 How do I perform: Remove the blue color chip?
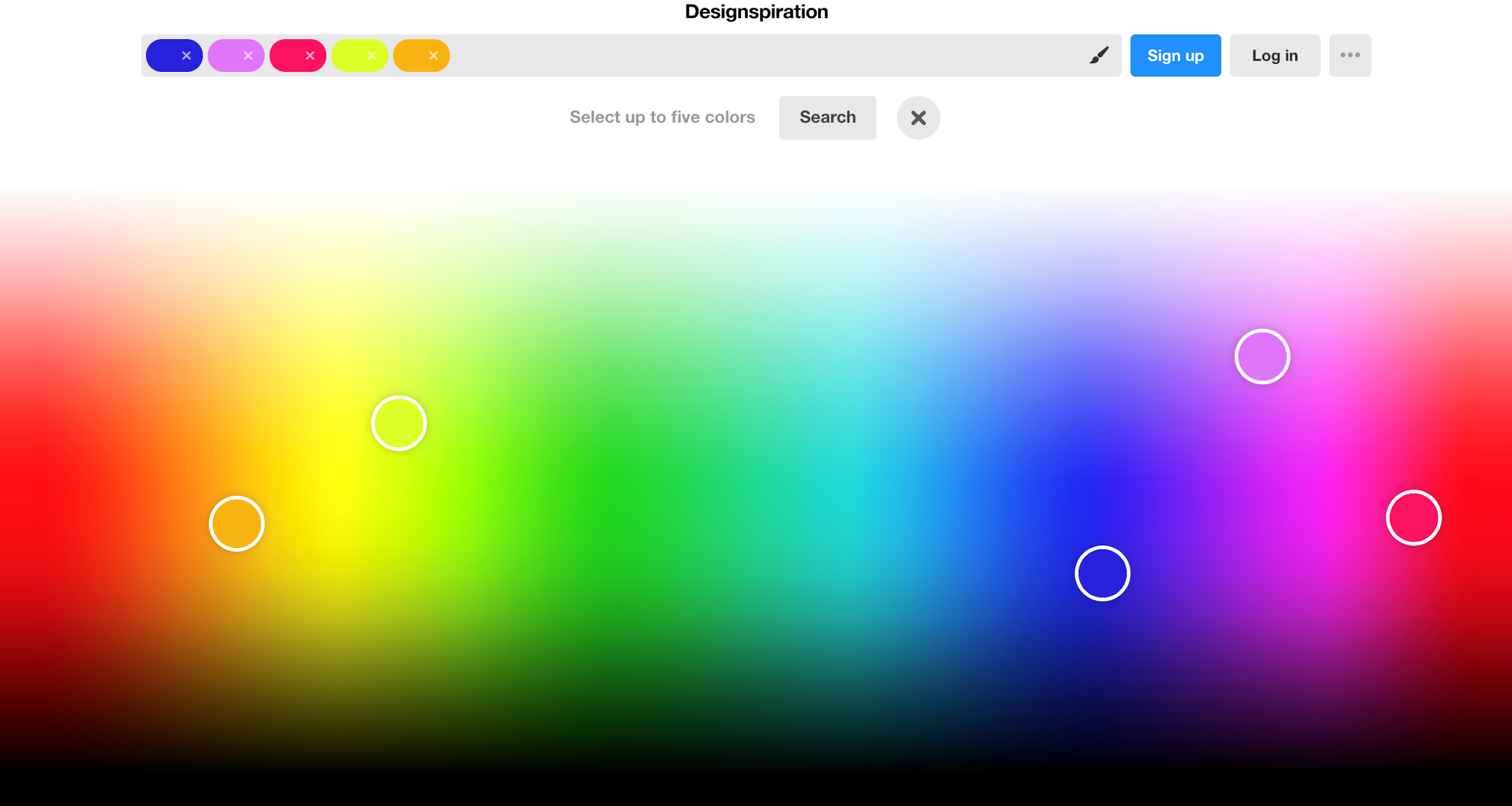click(187, 56)
